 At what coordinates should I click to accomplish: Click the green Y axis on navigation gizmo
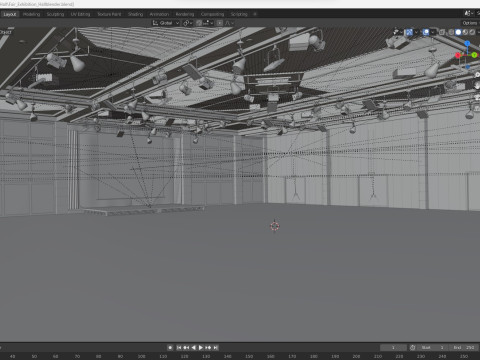(474, 55)
